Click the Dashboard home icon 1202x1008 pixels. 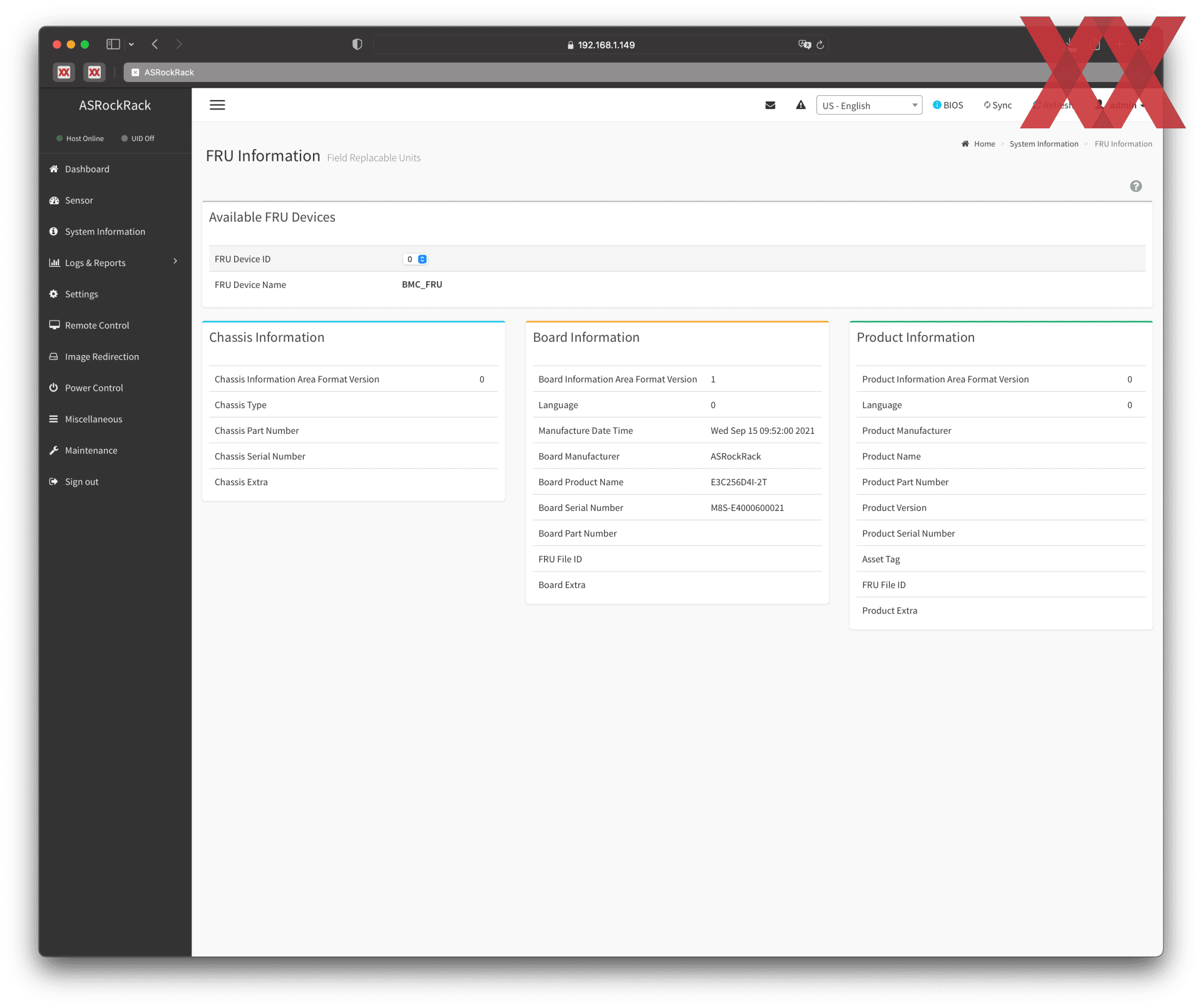click(x=54, y=169)
